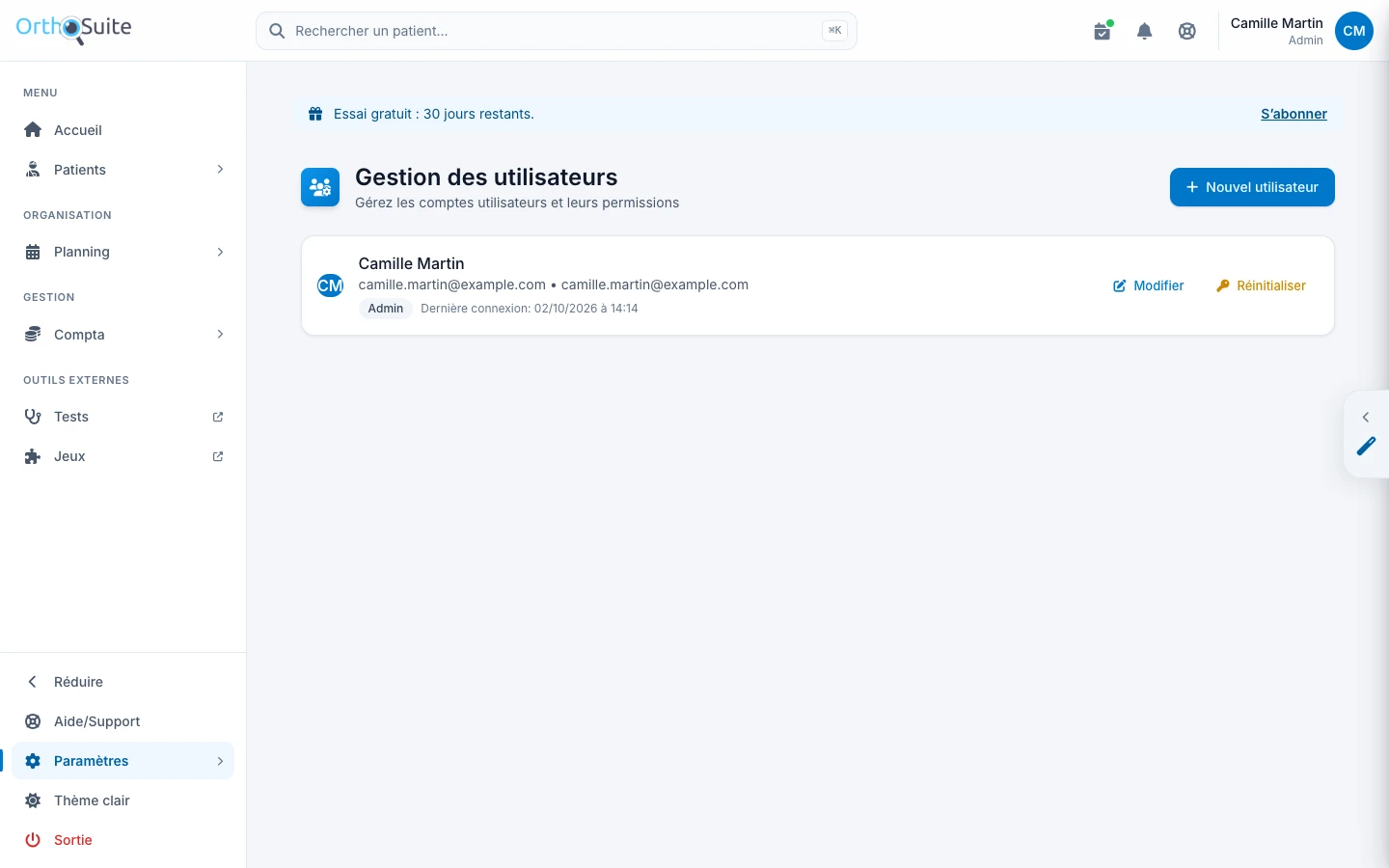Open the Patients menu item
This screenshot has width=1389, height=868.
point(123,170)
